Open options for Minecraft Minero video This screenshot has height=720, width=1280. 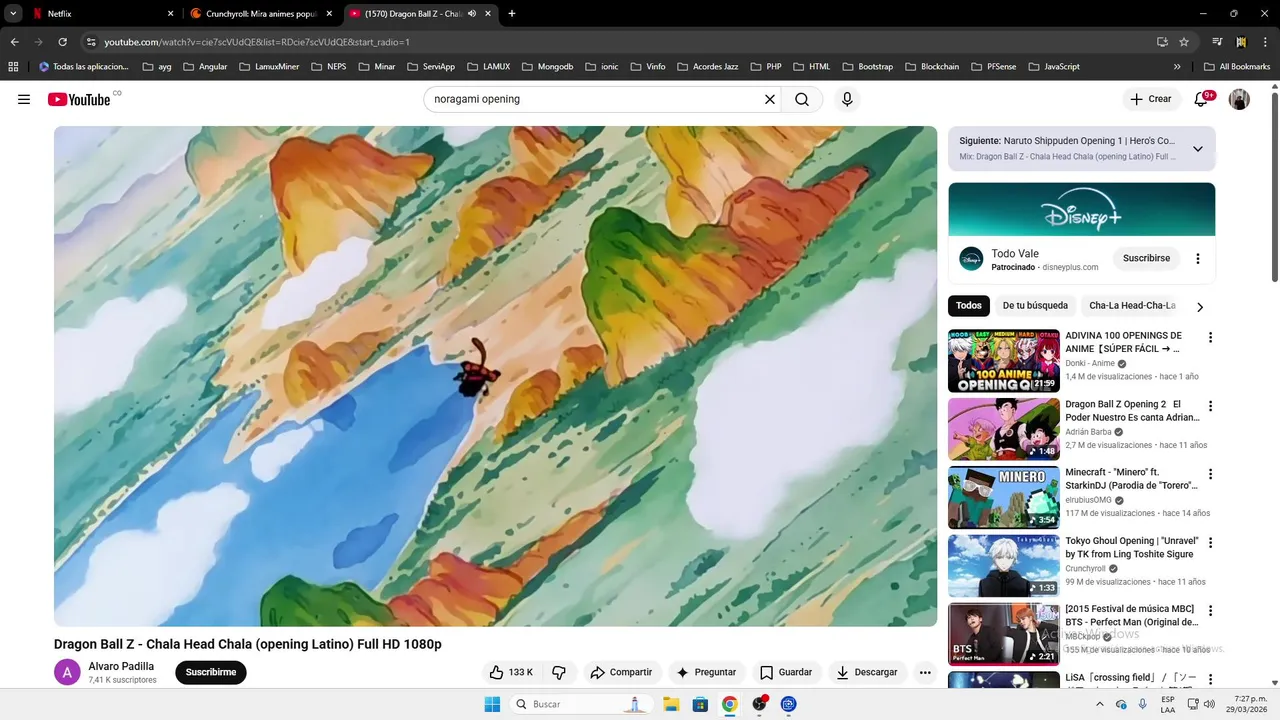pyautogui.click(x=1210, y=474)
